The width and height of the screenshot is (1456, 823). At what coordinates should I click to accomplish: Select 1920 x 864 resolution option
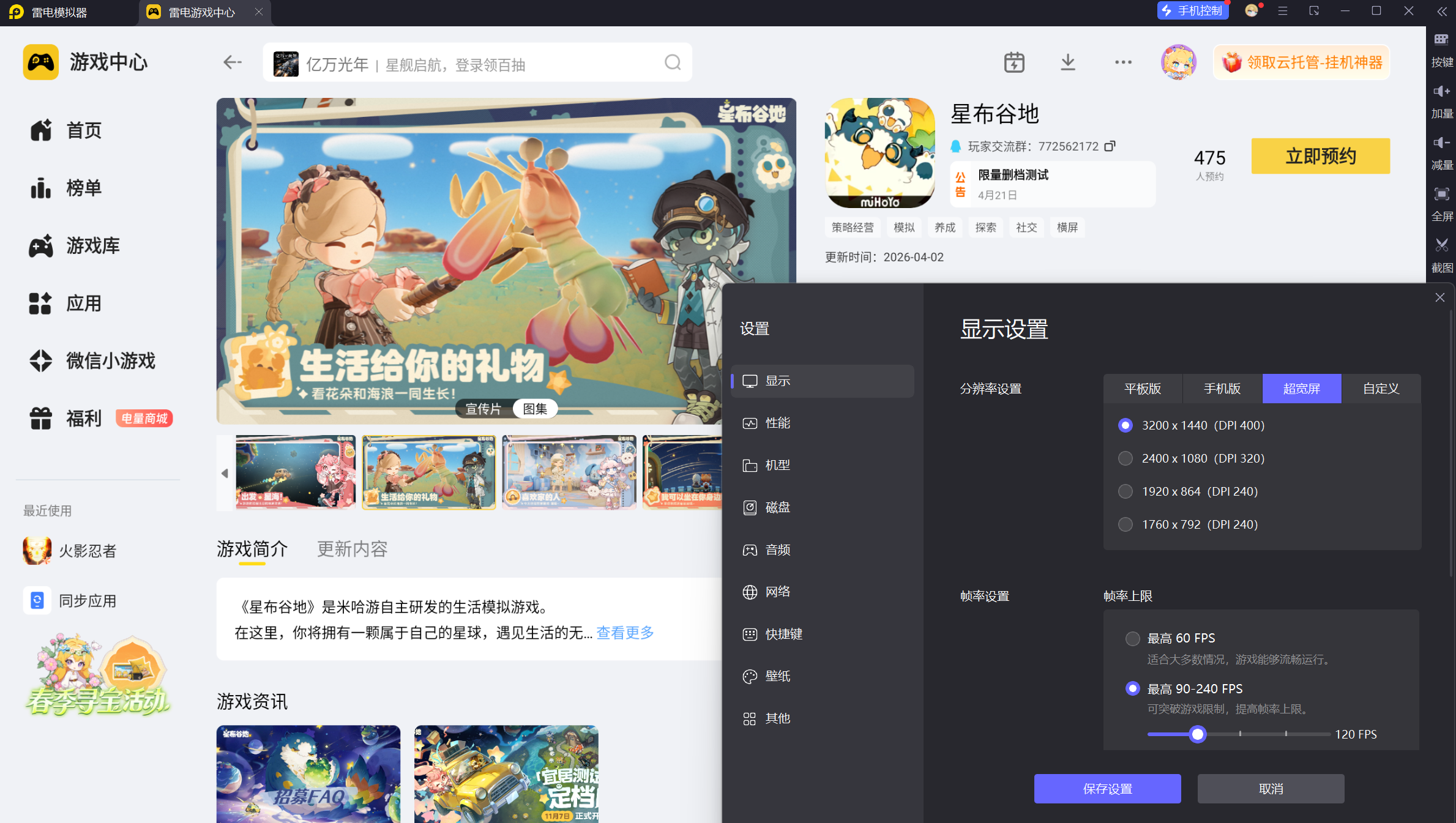click(1125, 491)
